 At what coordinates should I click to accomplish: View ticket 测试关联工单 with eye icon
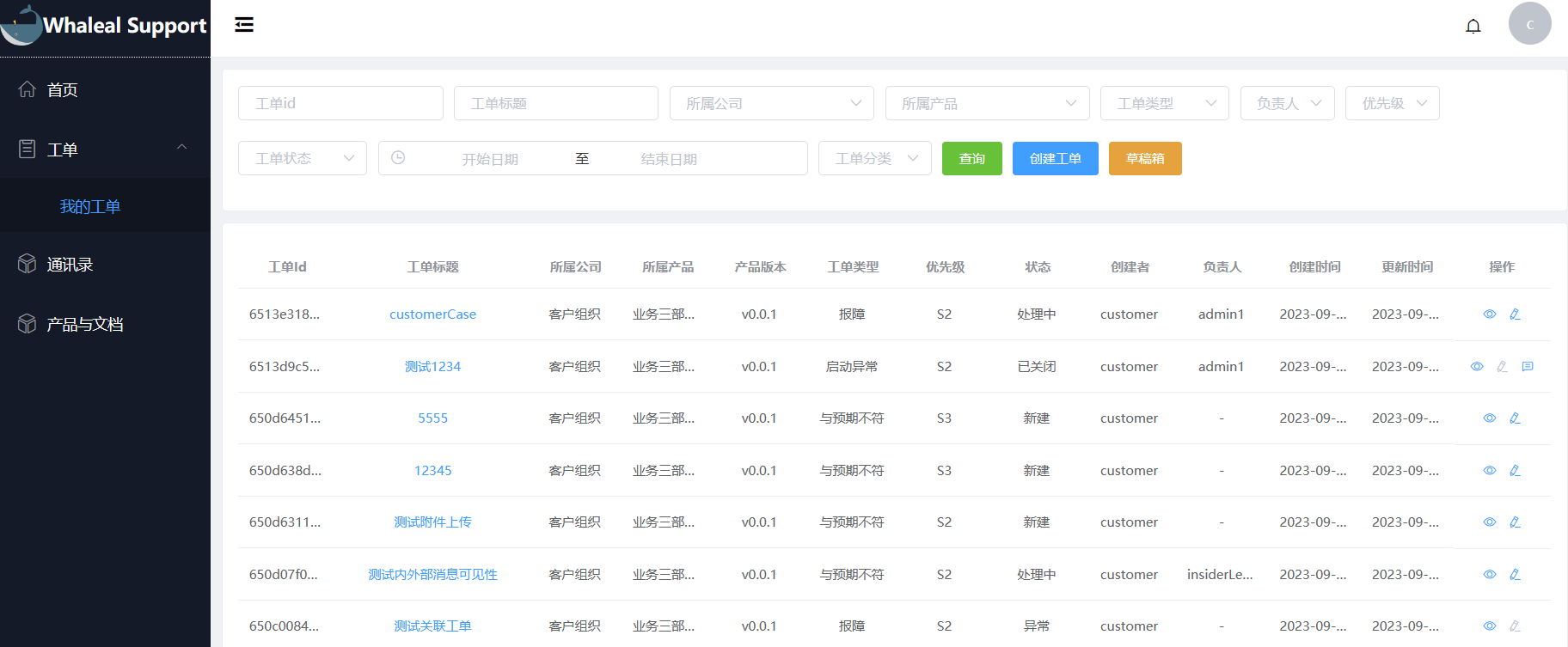[x=1490, y=626]
